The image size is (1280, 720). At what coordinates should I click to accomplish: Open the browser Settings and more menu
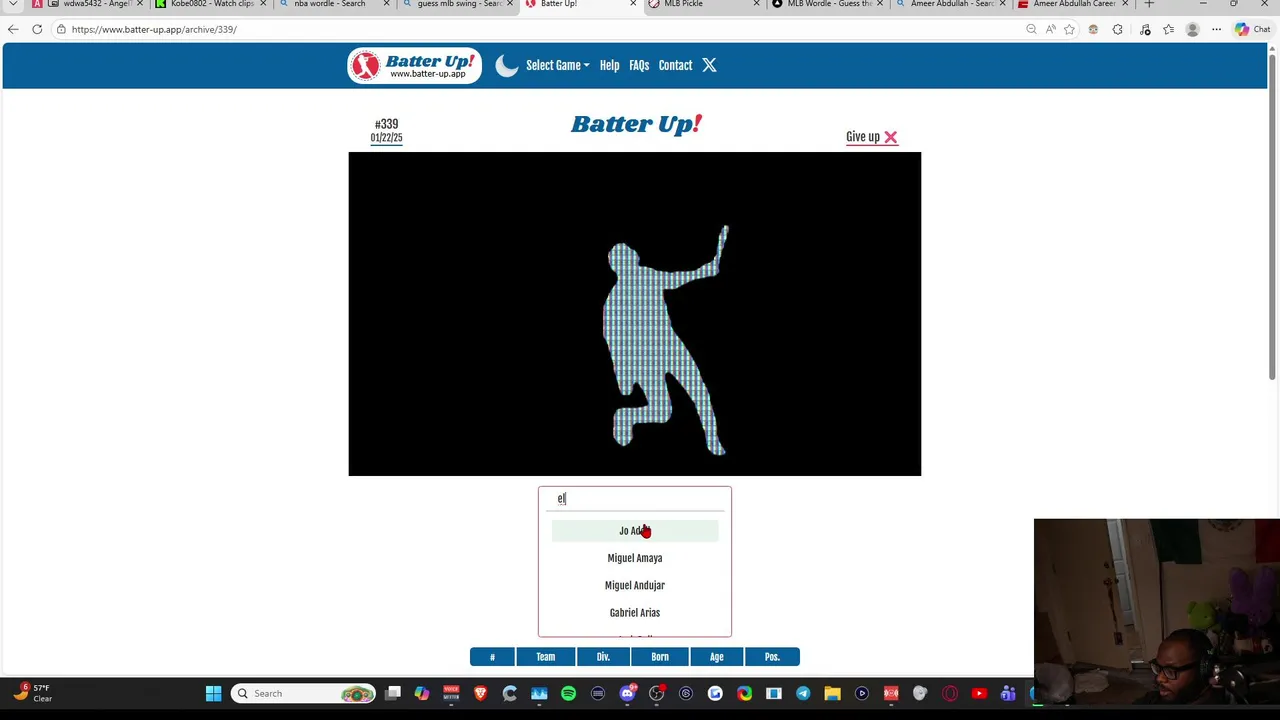click(x=1216, y=29)
